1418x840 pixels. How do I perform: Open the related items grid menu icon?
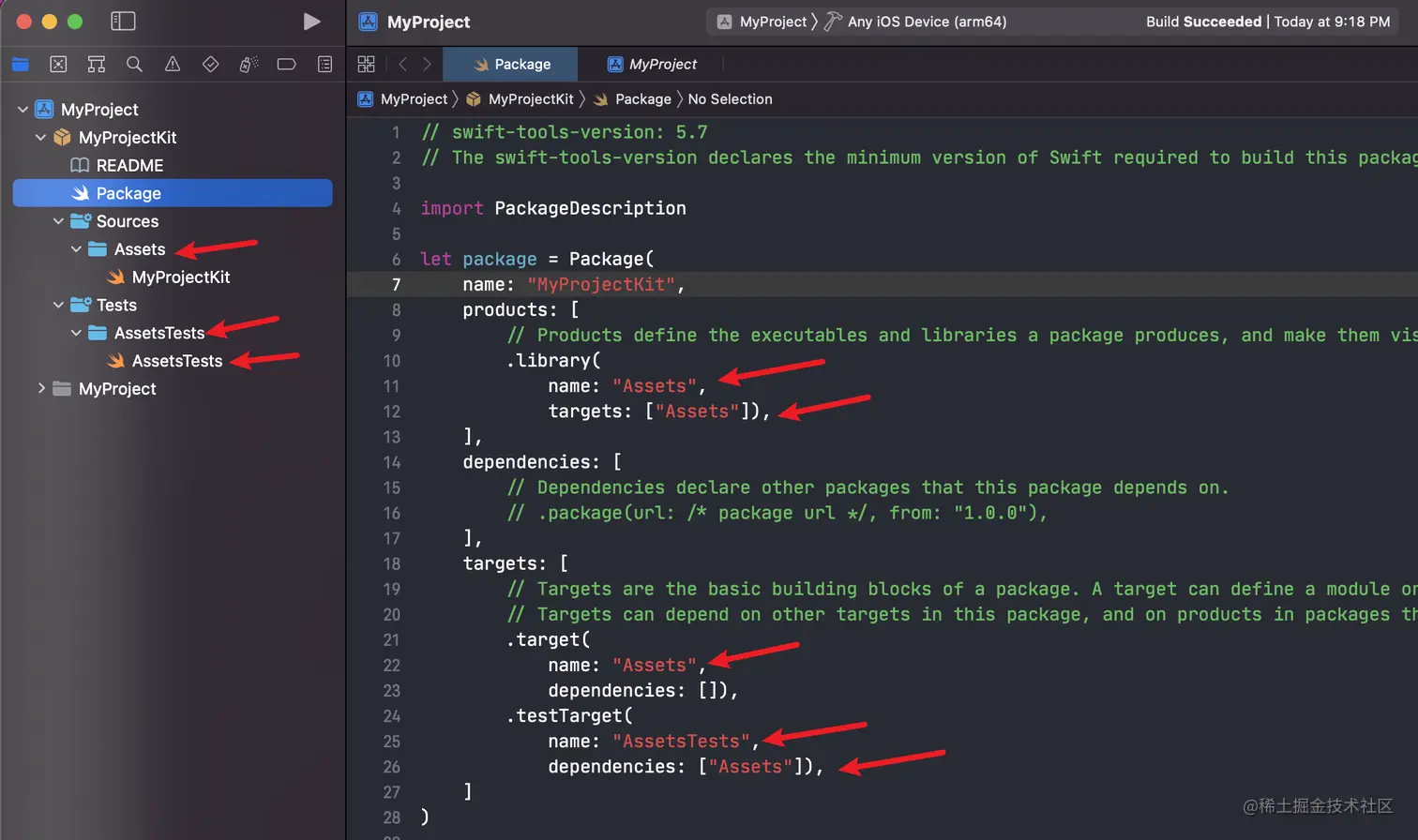pyautogui.click(x=367, y=64)
